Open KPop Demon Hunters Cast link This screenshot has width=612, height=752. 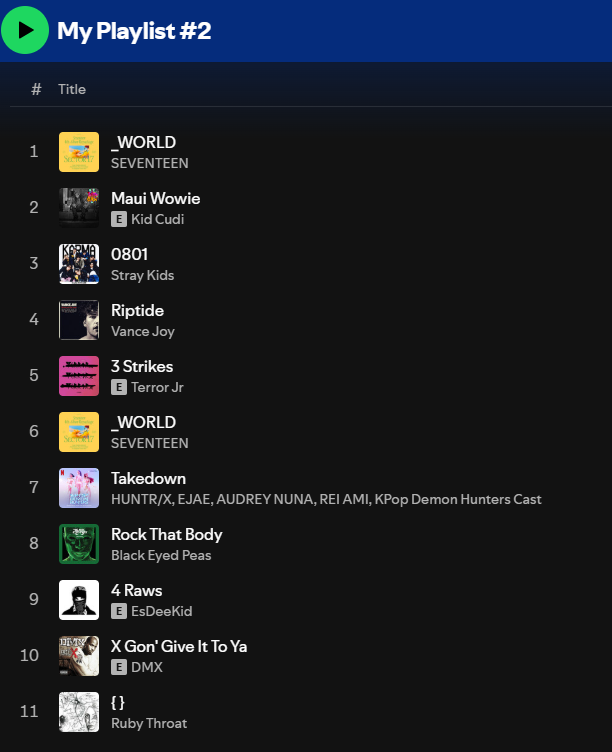click(458, 500)
